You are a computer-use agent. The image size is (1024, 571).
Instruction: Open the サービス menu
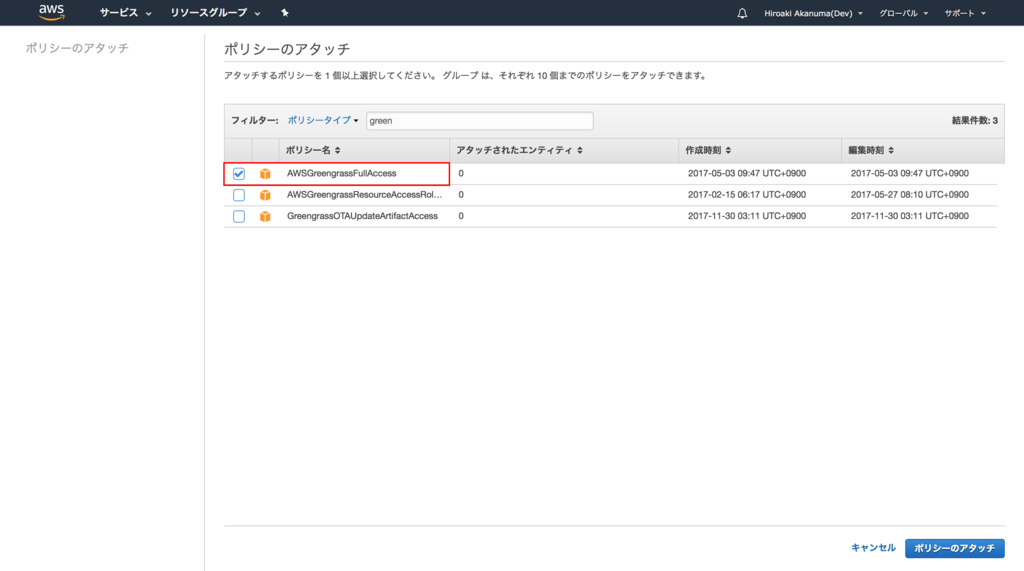(125, 13)
